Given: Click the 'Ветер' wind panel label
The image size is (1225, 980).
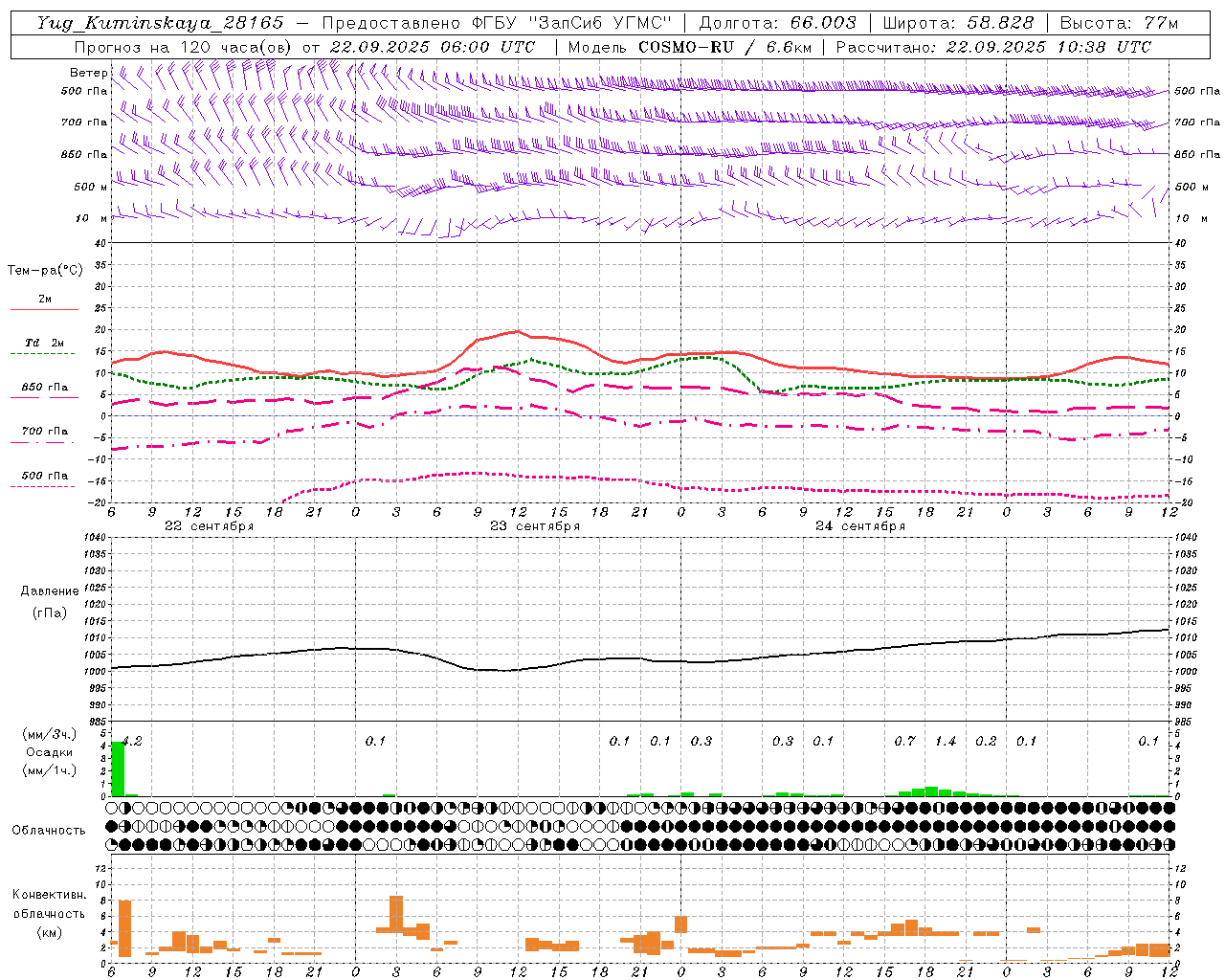Looking at the screenshot, I should pyautogui.click(x=88, y=73).
